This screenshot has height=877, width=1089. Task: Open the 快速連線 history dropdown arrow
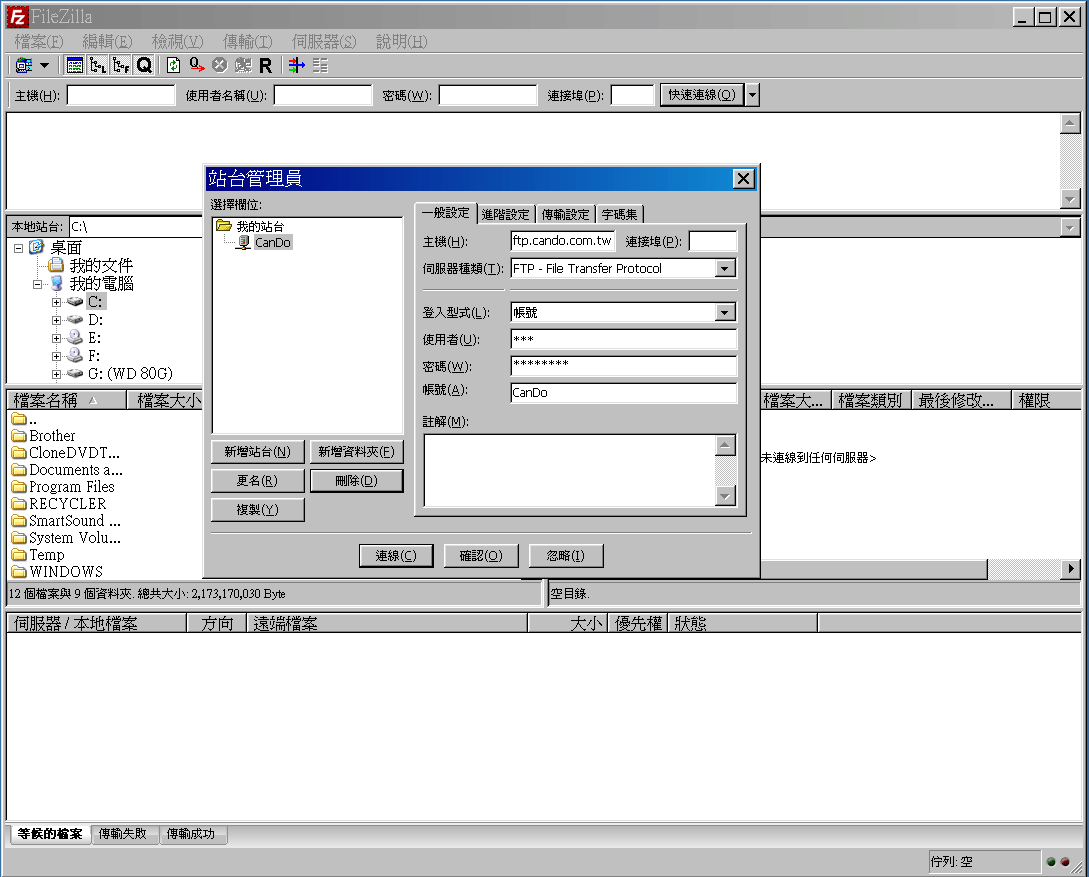(x=752, y=95)
